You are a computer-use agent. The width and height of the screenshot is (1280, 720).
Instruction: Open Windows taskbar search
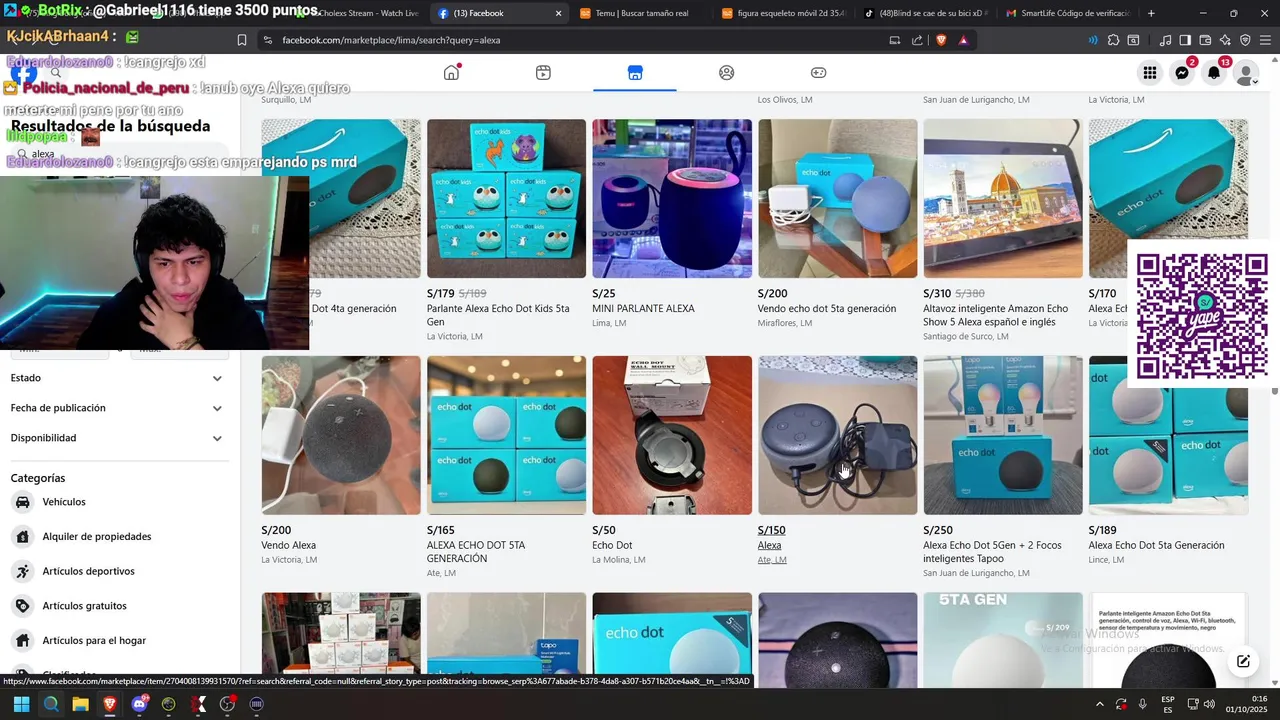[51, 704]
